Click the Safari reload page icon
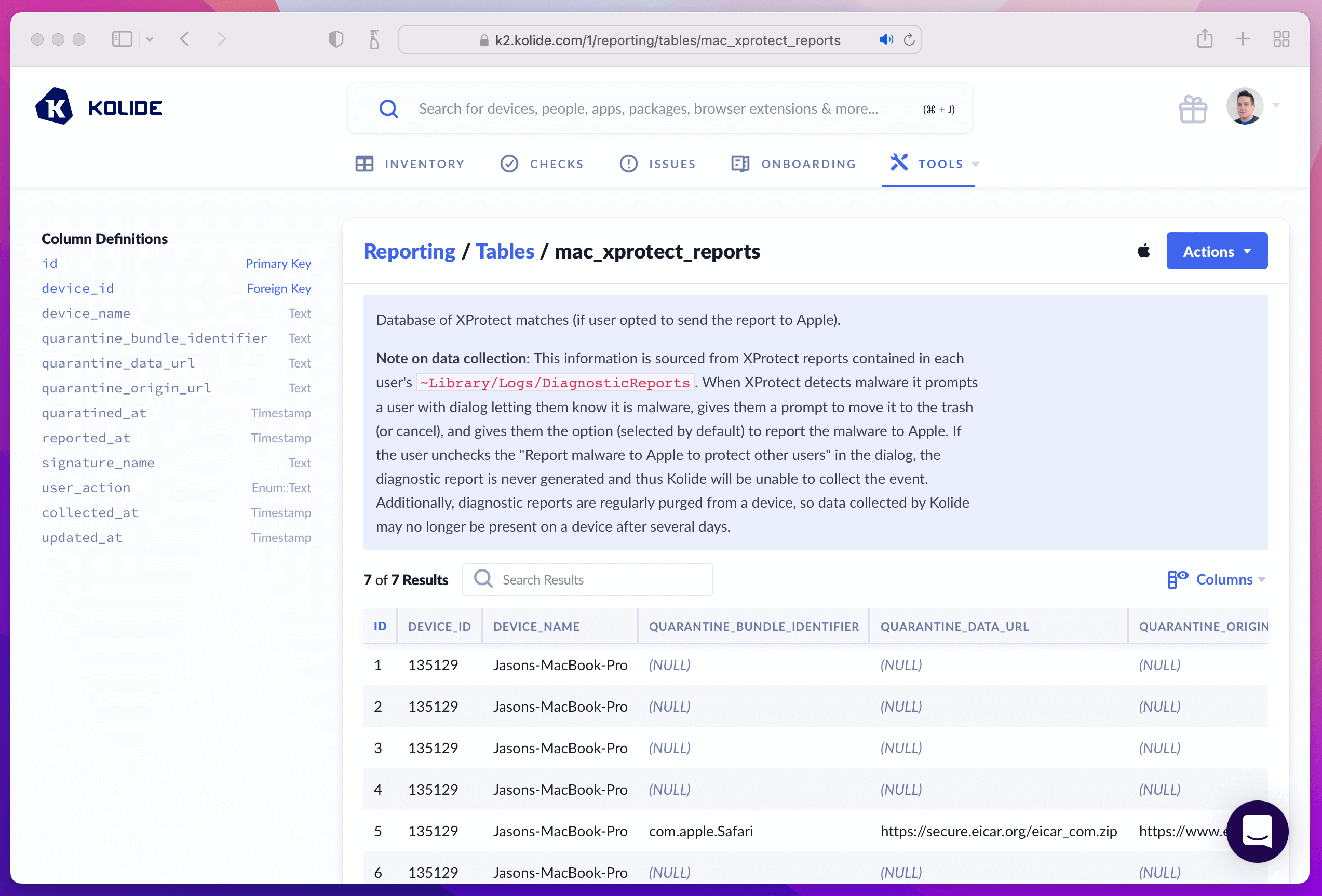Image resolution: width=1322 pixels, height=896 pixels. (909, 40)
